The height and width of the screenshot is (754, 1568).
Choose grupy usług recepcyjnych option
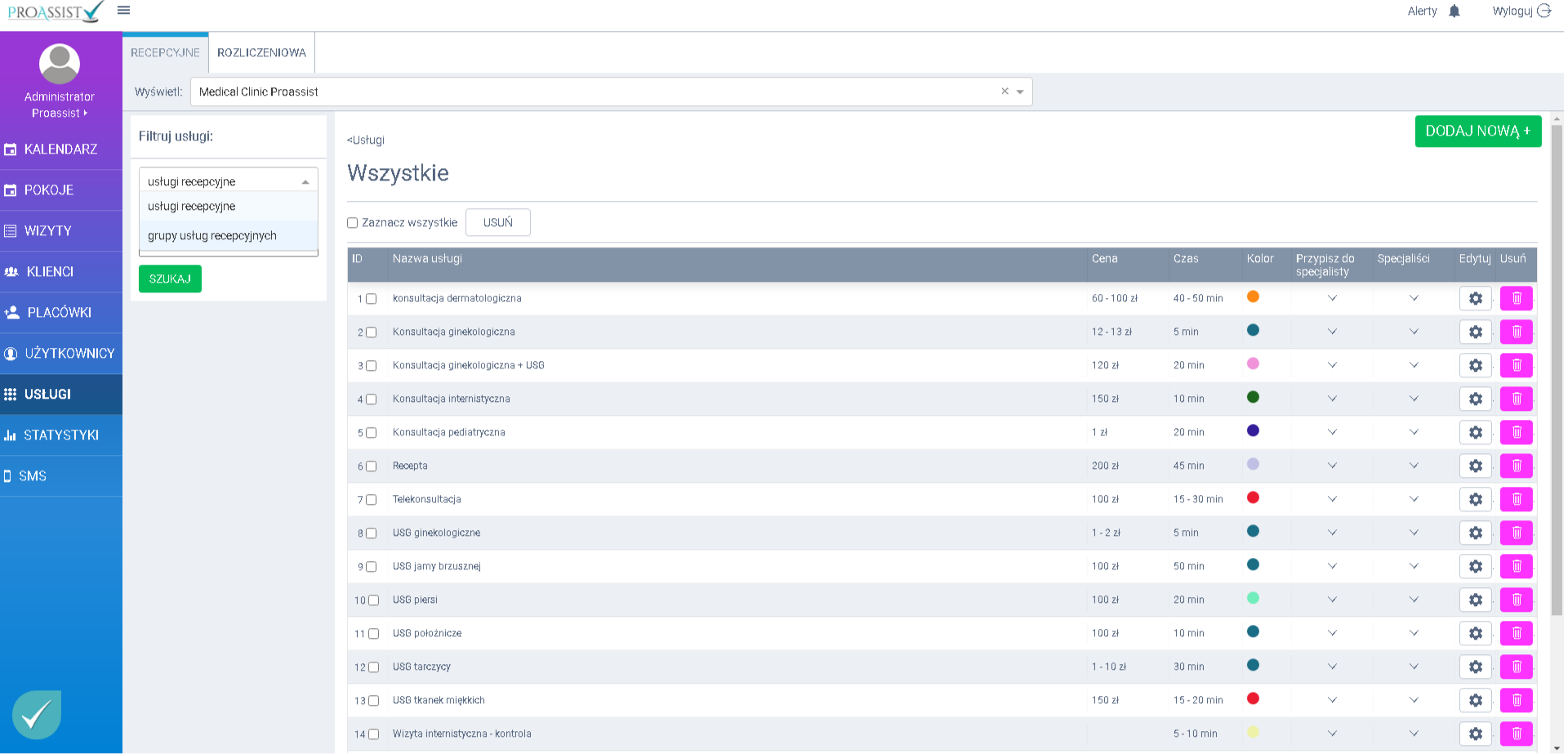[212, 236]
